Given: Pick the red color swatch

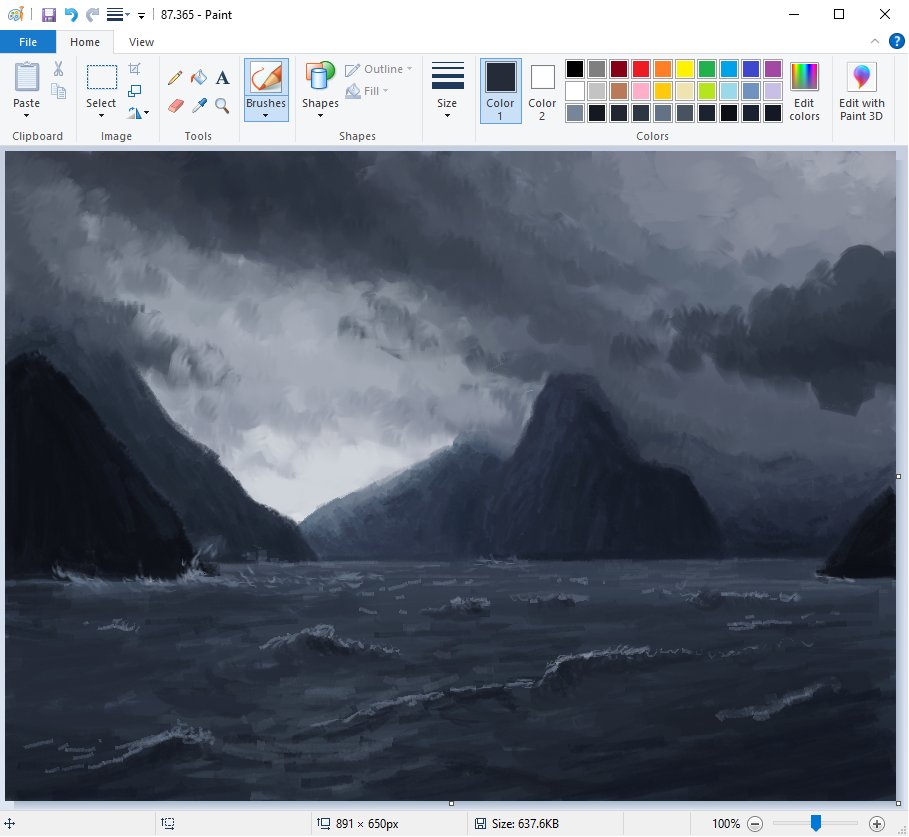Looking at the screenshot, I should point(641,69).
